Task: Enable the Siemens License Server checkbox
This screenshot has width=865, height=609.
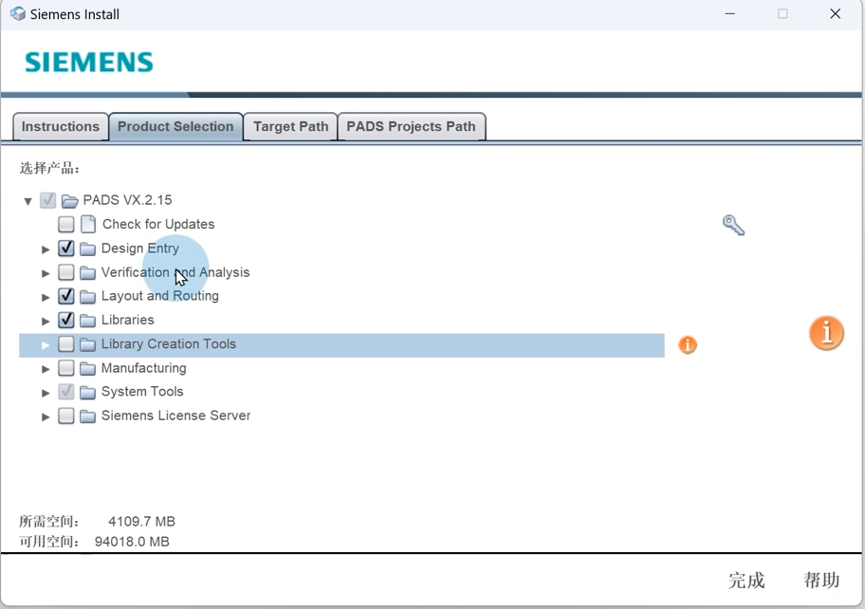Action: click(66, 415)
